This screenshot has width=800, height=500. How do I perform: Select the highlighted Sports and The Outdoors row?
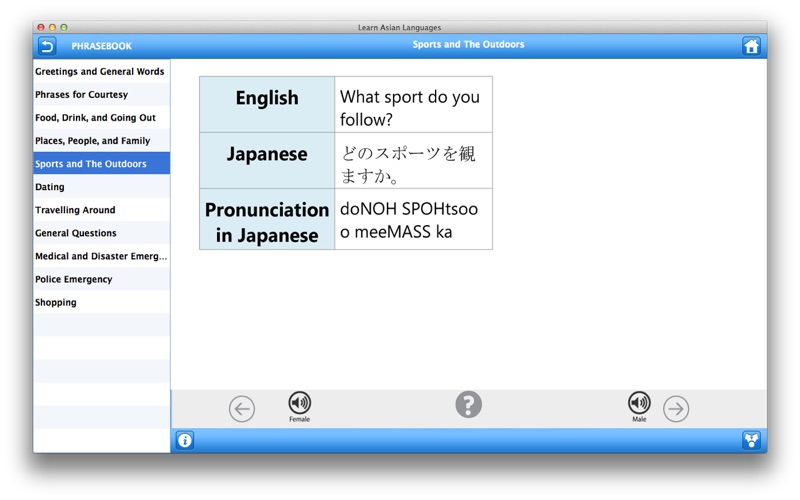pos(102,164)
